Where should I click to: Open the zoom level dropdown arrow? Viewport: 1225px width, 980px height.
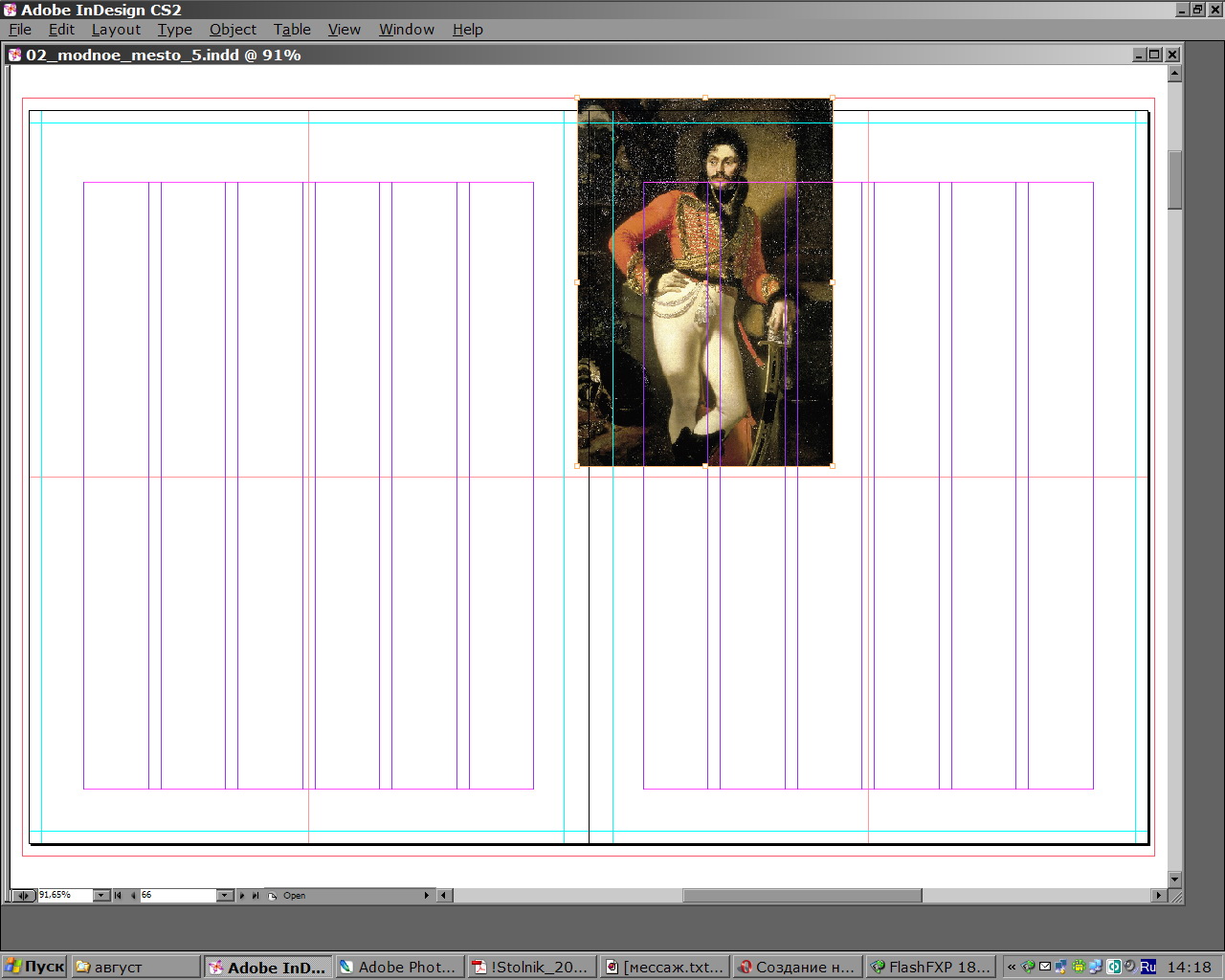[101, 895]
